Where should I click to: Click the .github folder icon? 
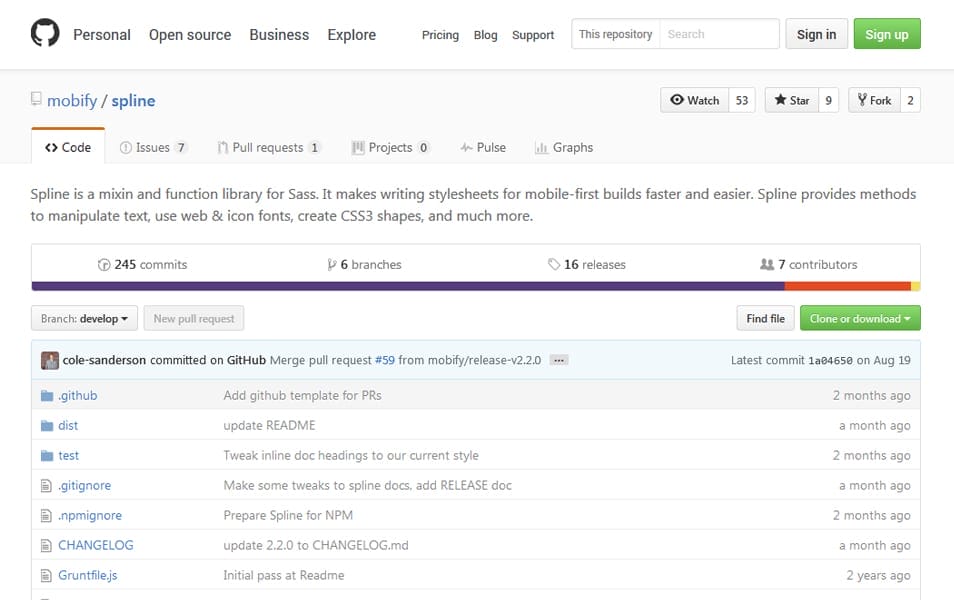[47, 396]
